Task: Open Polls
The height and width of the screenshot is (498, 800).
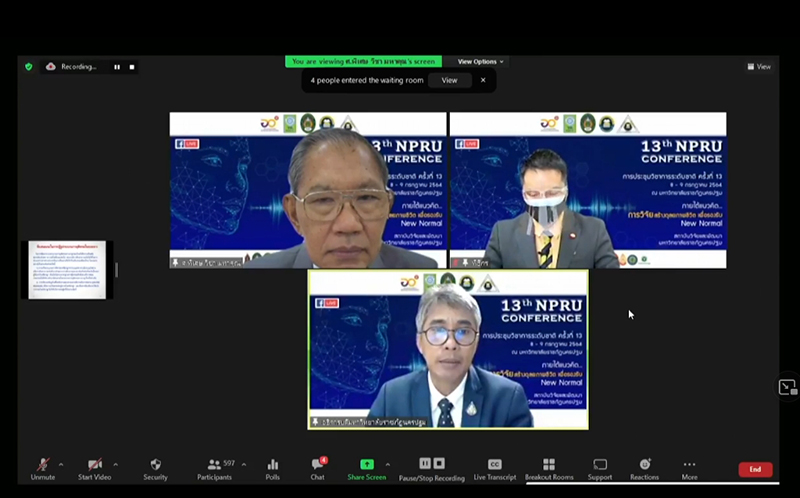Action: [x=272, y=469]
